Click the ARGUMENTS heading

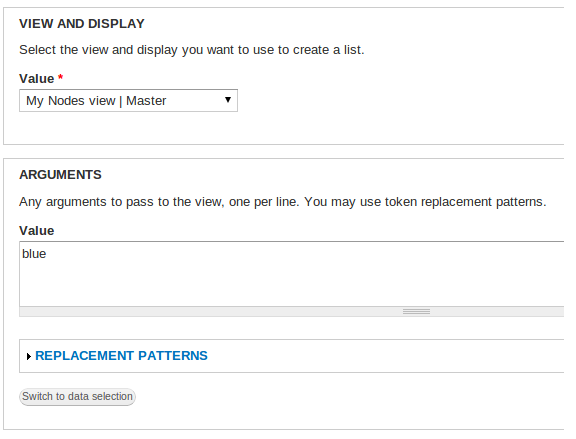(60, 174)
